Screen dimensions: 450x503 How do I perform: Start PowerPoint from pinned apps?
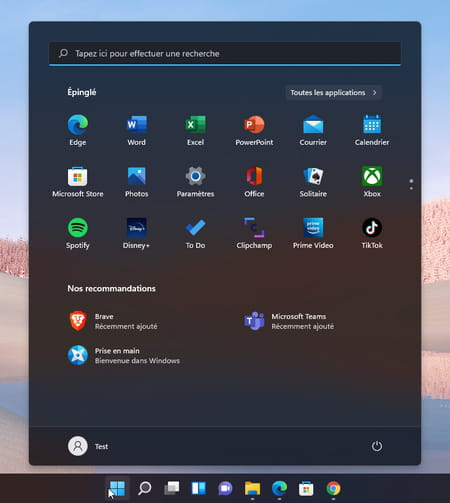point(254,130)
